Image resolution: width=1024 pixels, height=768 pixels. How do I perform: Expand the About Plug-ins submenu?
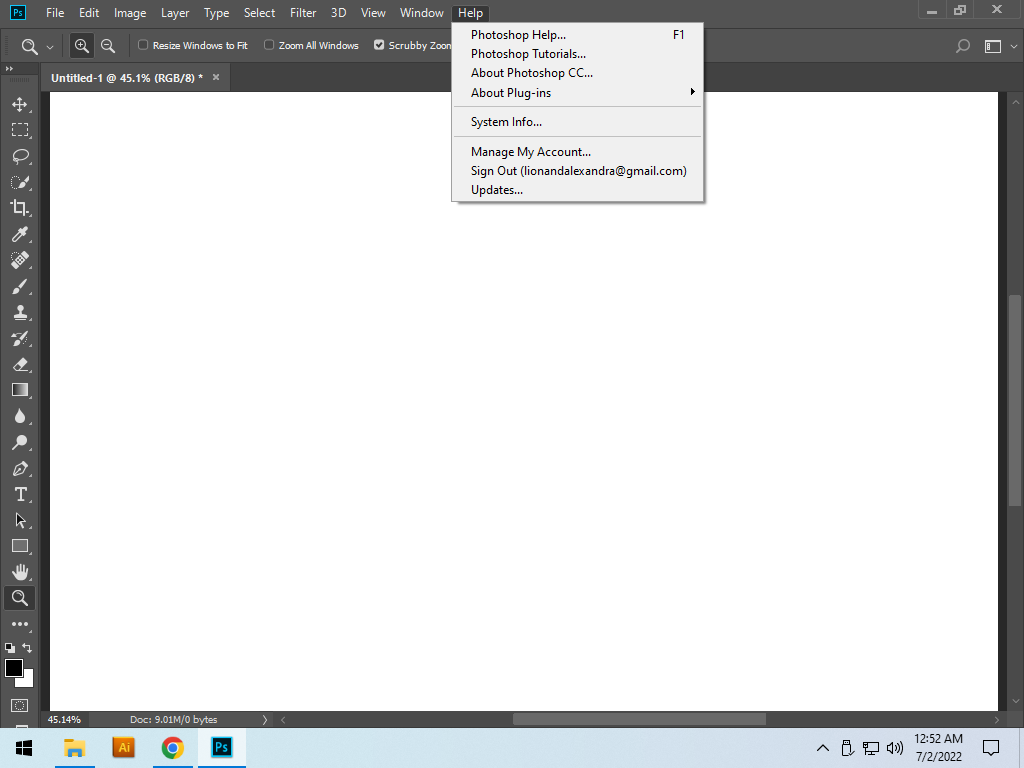(510, 92)
